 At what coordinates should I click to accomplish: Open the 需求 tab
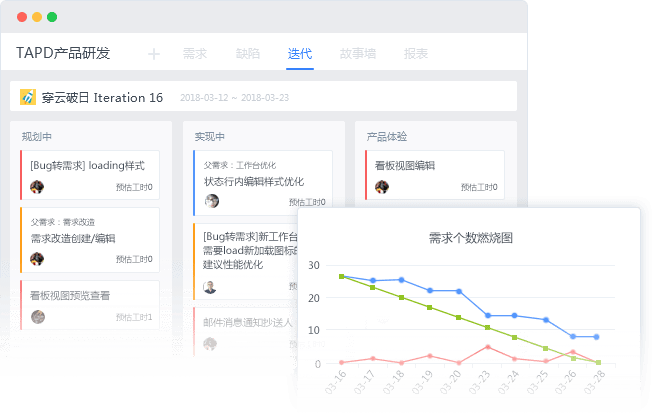[x=195, y=54]
